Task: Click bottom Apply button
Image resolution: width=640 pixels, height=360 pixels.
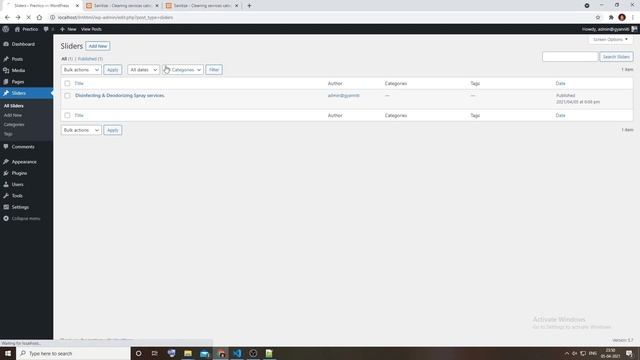Action: pos(113,130)
